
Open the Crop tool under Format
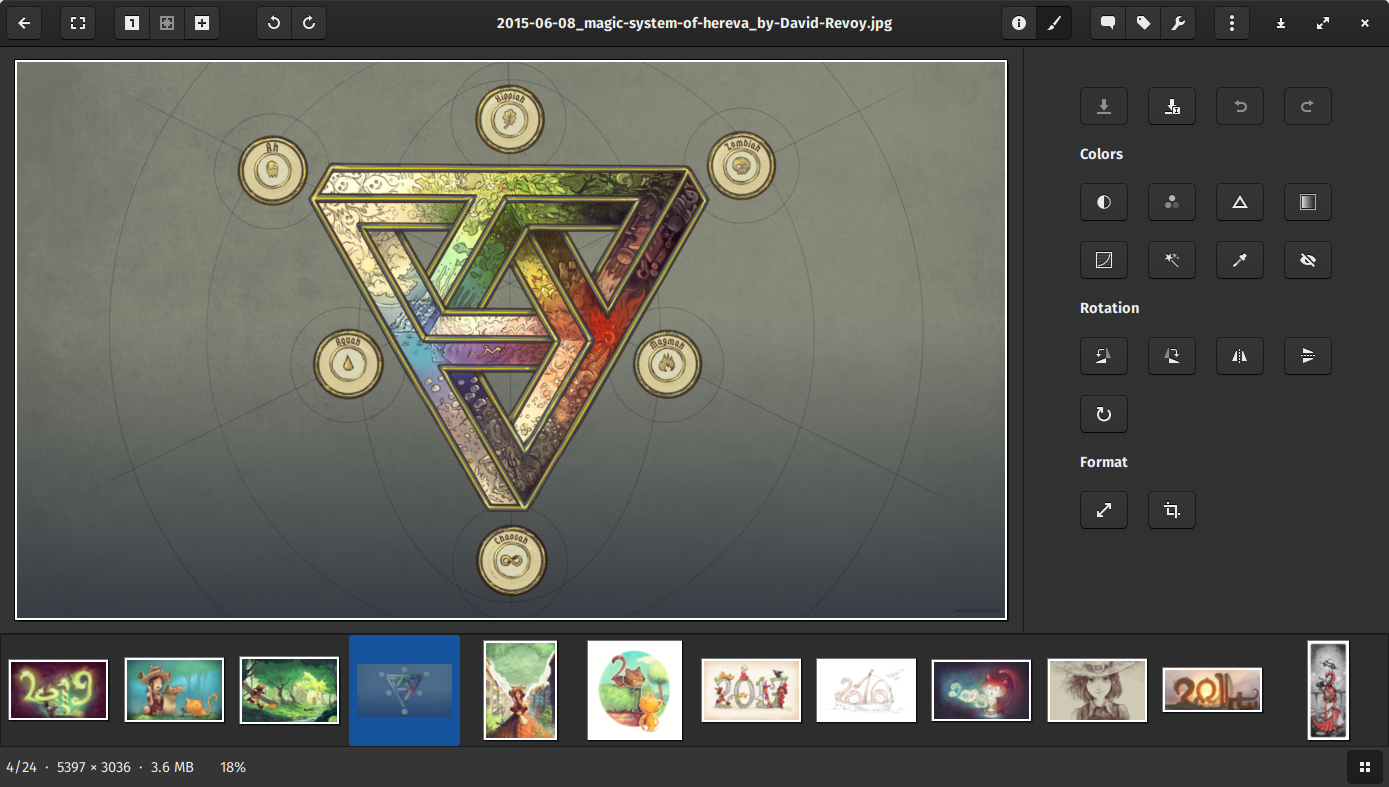pyautogui.click(x=1172, y=510)
